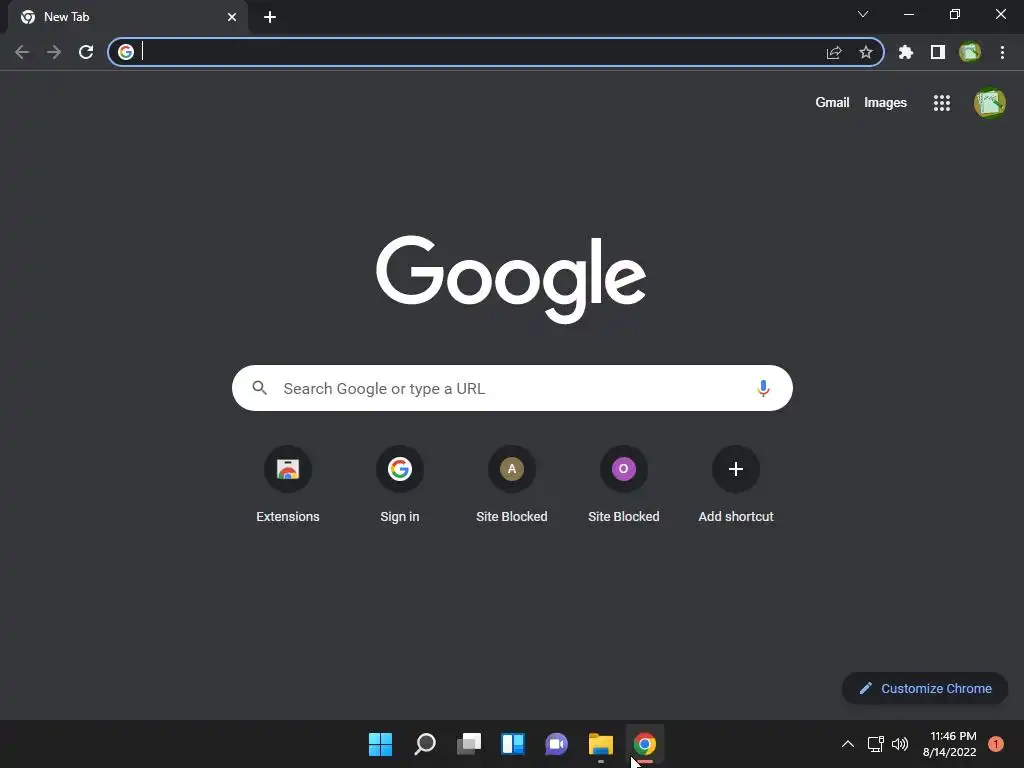This screenshot has height=768, width=1024.
Task: Reload the page with the refresh icon
Action: 86,52
